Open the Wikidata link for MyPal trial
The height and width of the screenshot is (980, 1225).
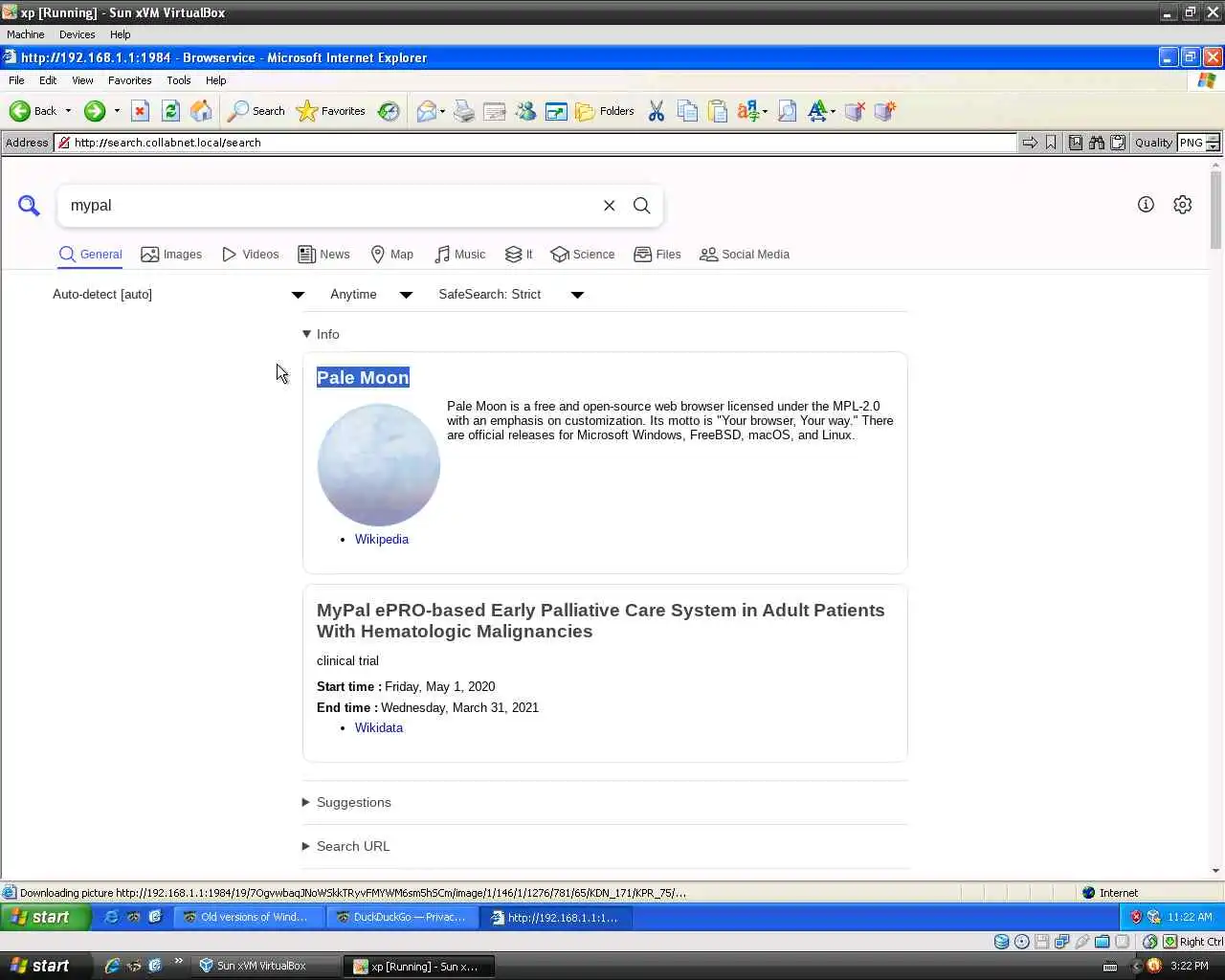379,727
